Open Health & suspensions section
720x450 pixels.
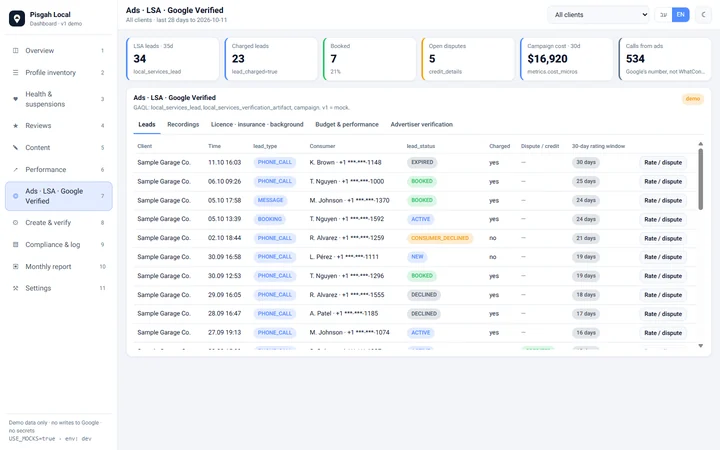click(x=59, y=99)
